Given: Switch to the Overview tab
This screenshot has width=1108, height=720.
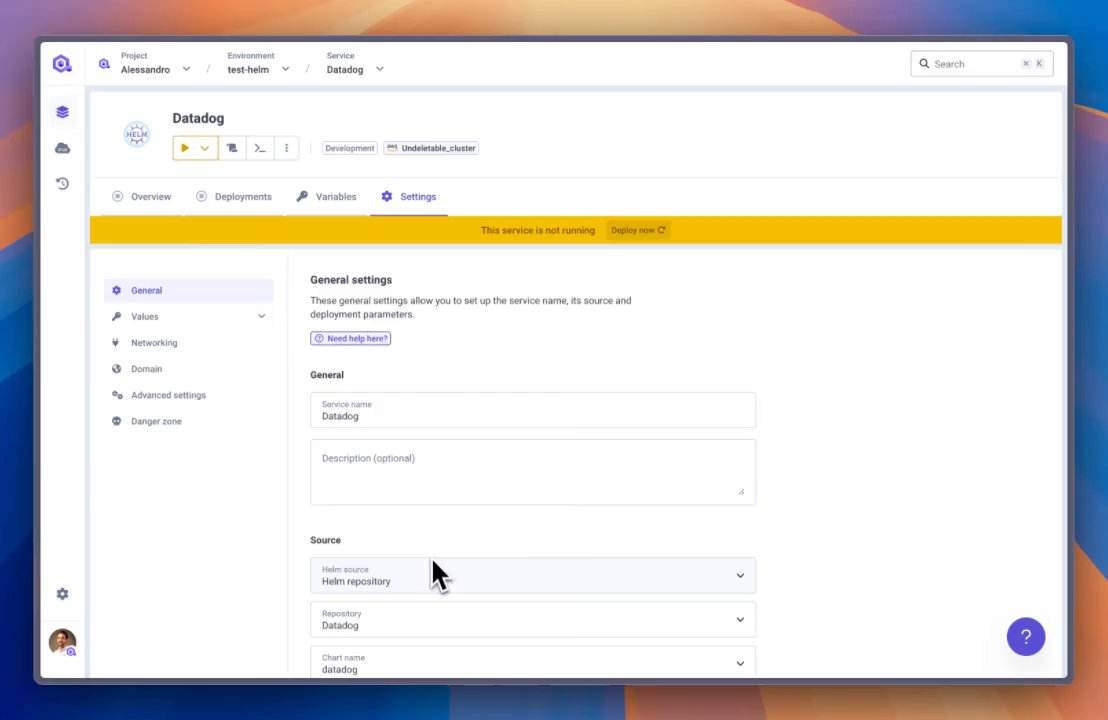Looking at the screenshot, I should (x=141, y=196).
